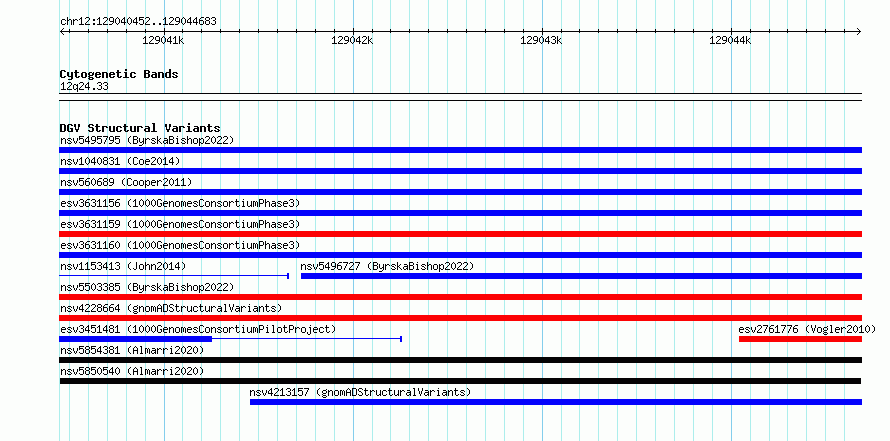Select the blue bar under nsv5495795
Image resolution: width=890 pixels, height=441 pixels.
tap(460, 150)
